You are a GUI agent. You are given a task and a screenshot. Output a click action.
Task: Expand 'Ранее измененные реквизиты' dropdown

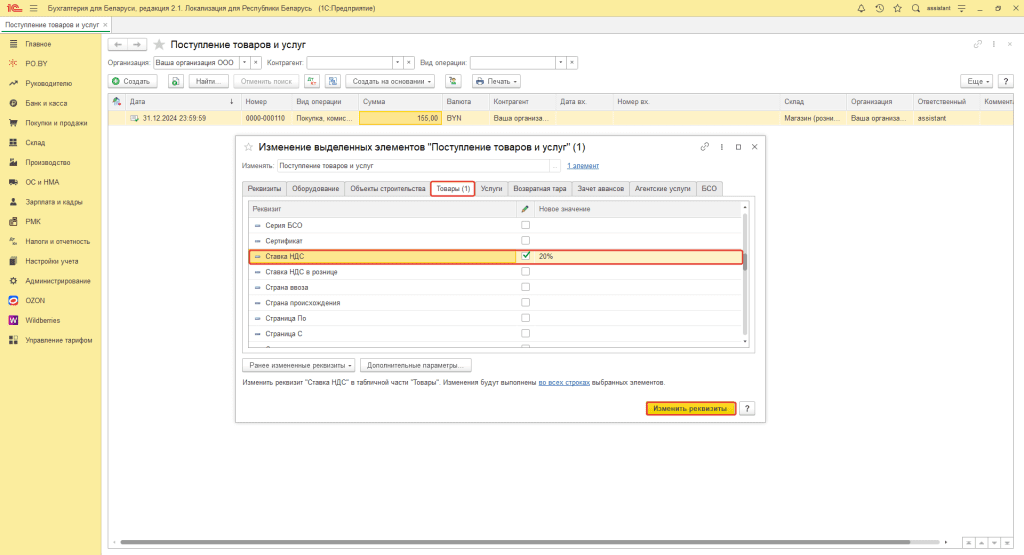point(299,365)
